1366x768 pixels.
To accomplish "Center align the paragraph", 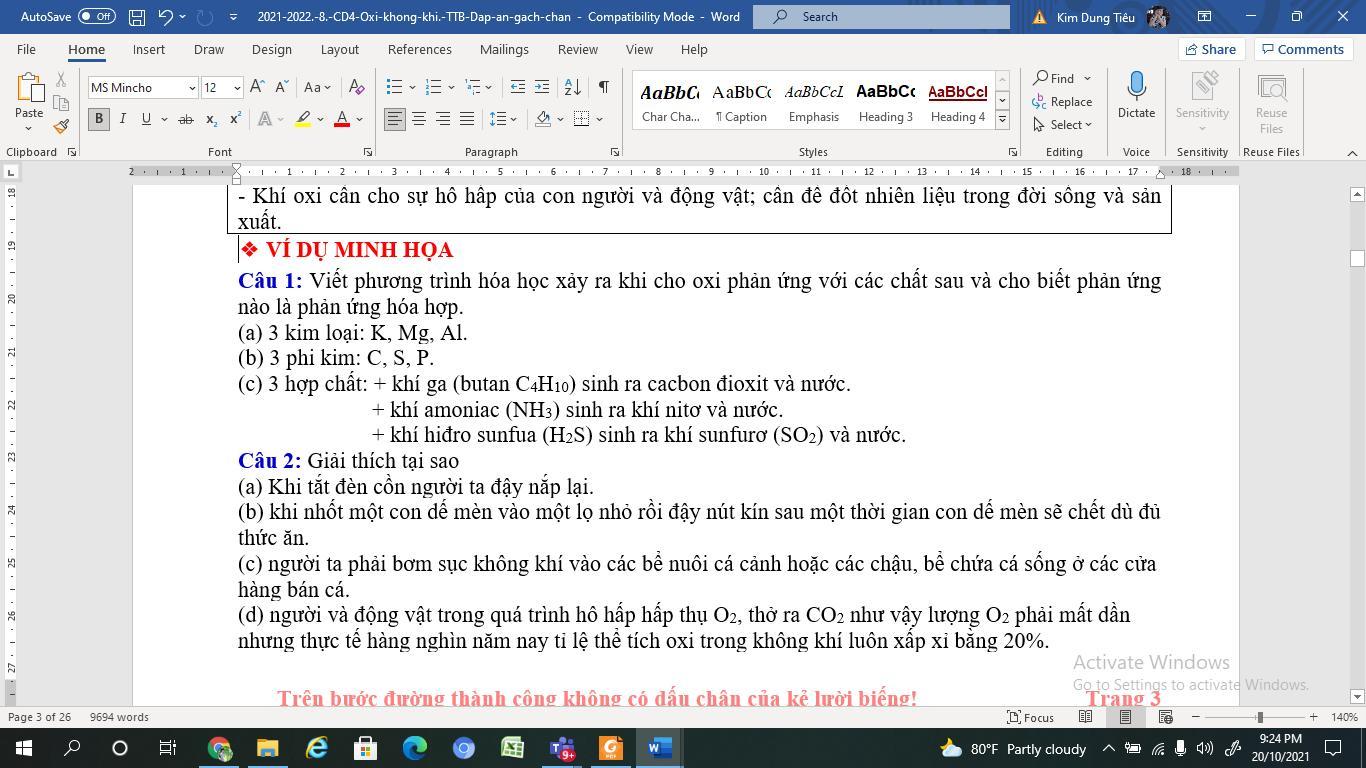I will [x=419, y=119].
